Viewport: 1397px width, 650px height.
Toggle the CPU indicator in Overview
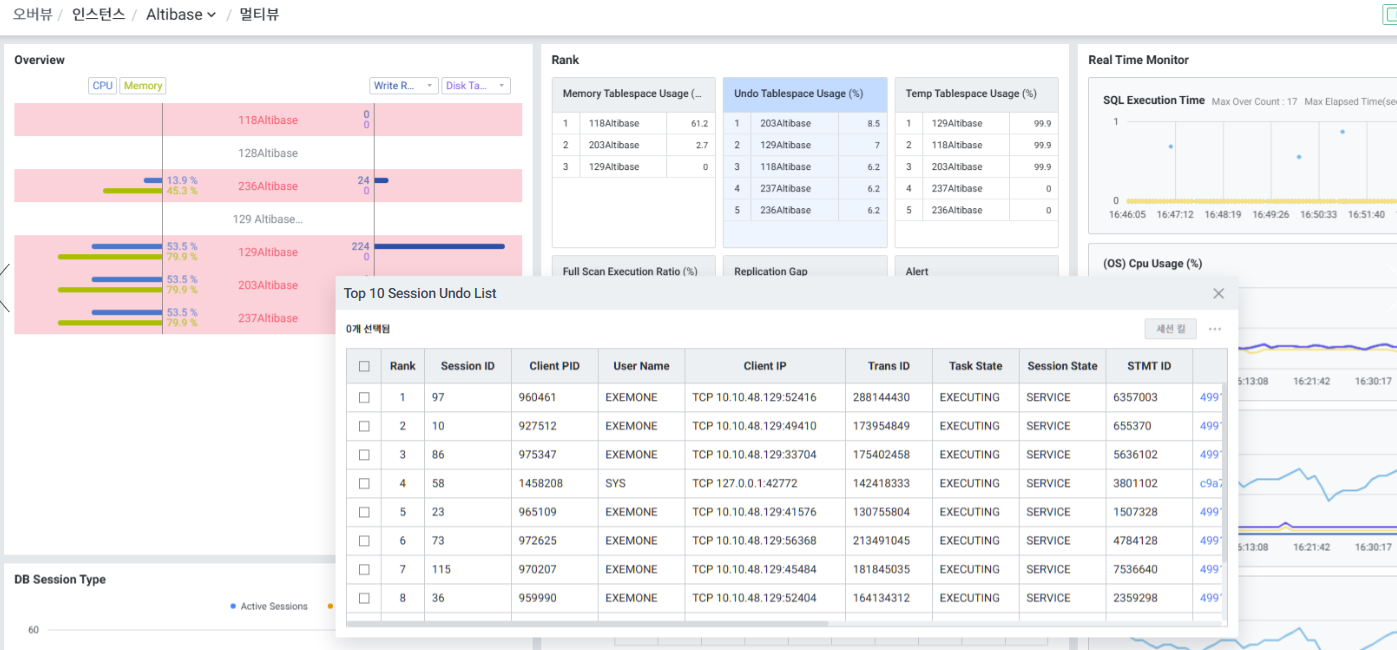(x=102, y=86)
